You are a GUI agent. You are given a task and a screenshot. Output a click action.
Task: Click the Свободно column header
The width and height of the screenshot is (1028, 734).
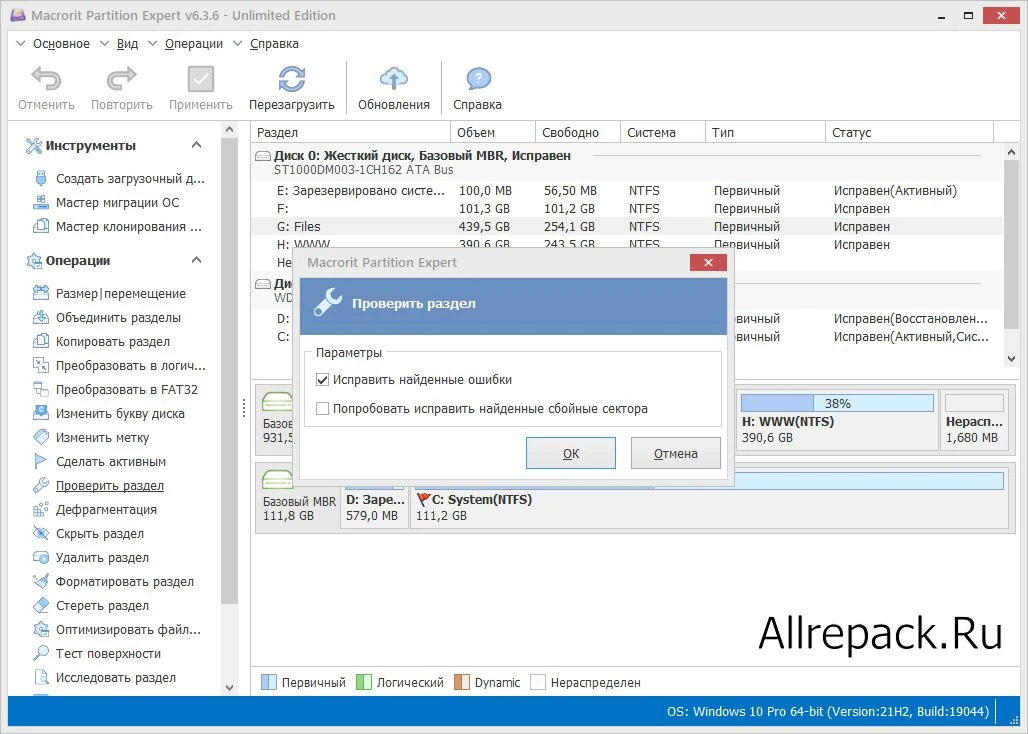pos(578,132)
